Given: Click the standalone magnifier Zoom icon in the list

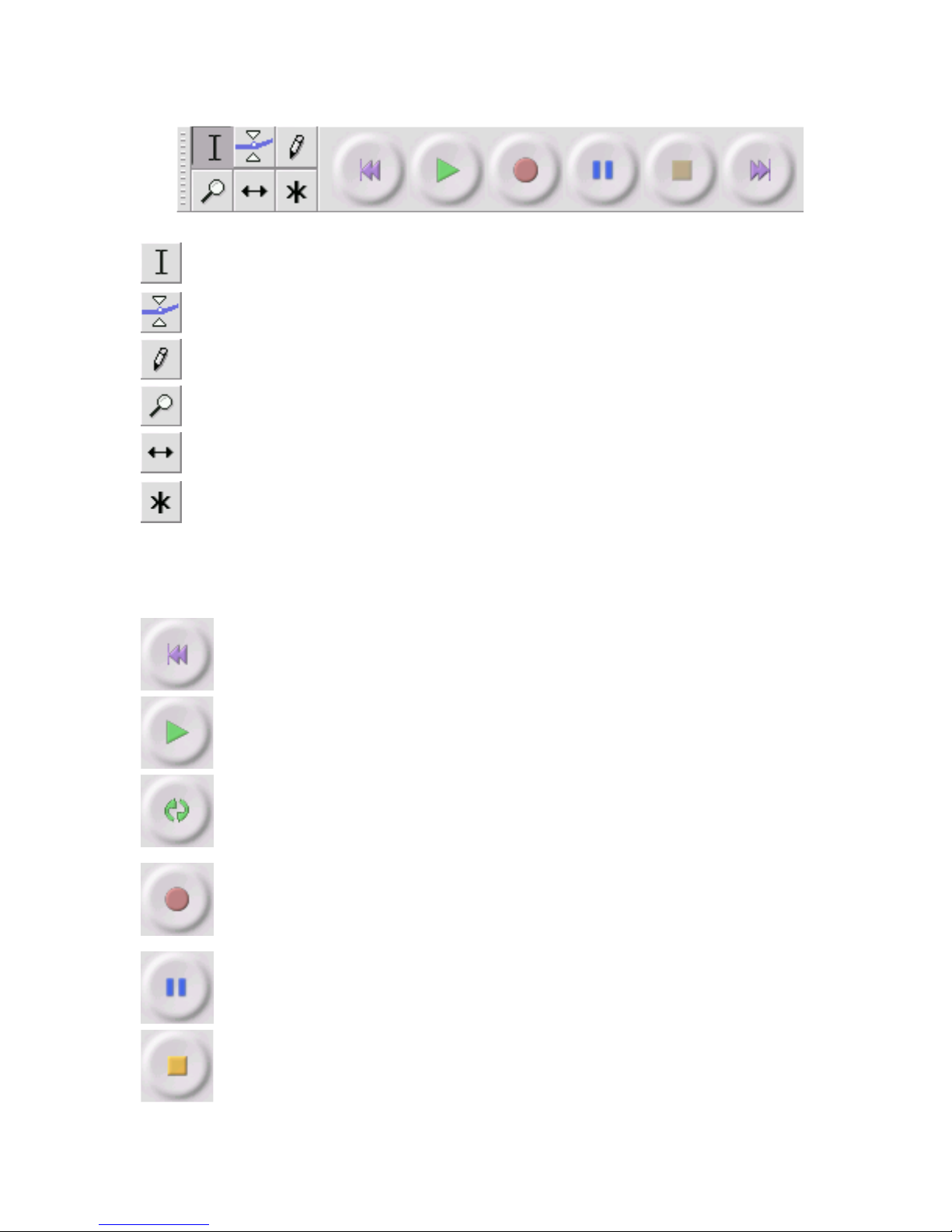Looking at the screenshot, I should coord(161,406).
